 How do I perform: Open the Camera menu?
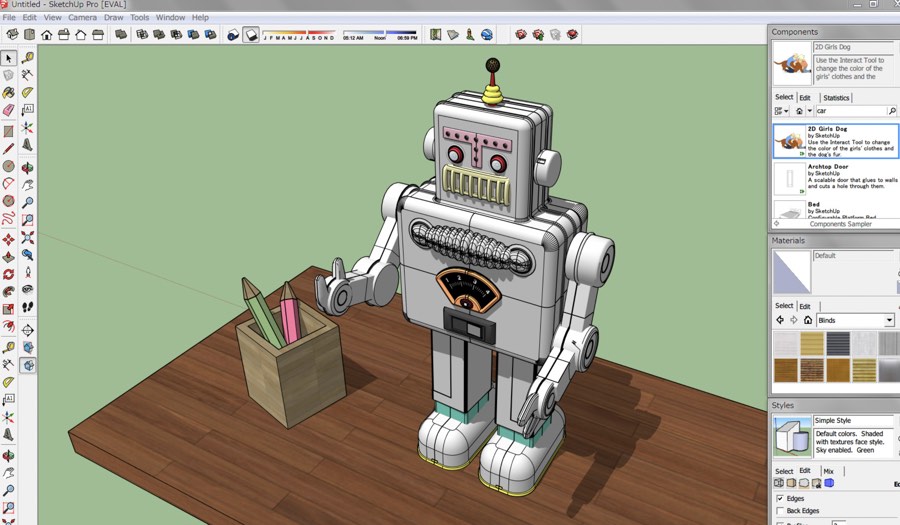click(82, 17)
